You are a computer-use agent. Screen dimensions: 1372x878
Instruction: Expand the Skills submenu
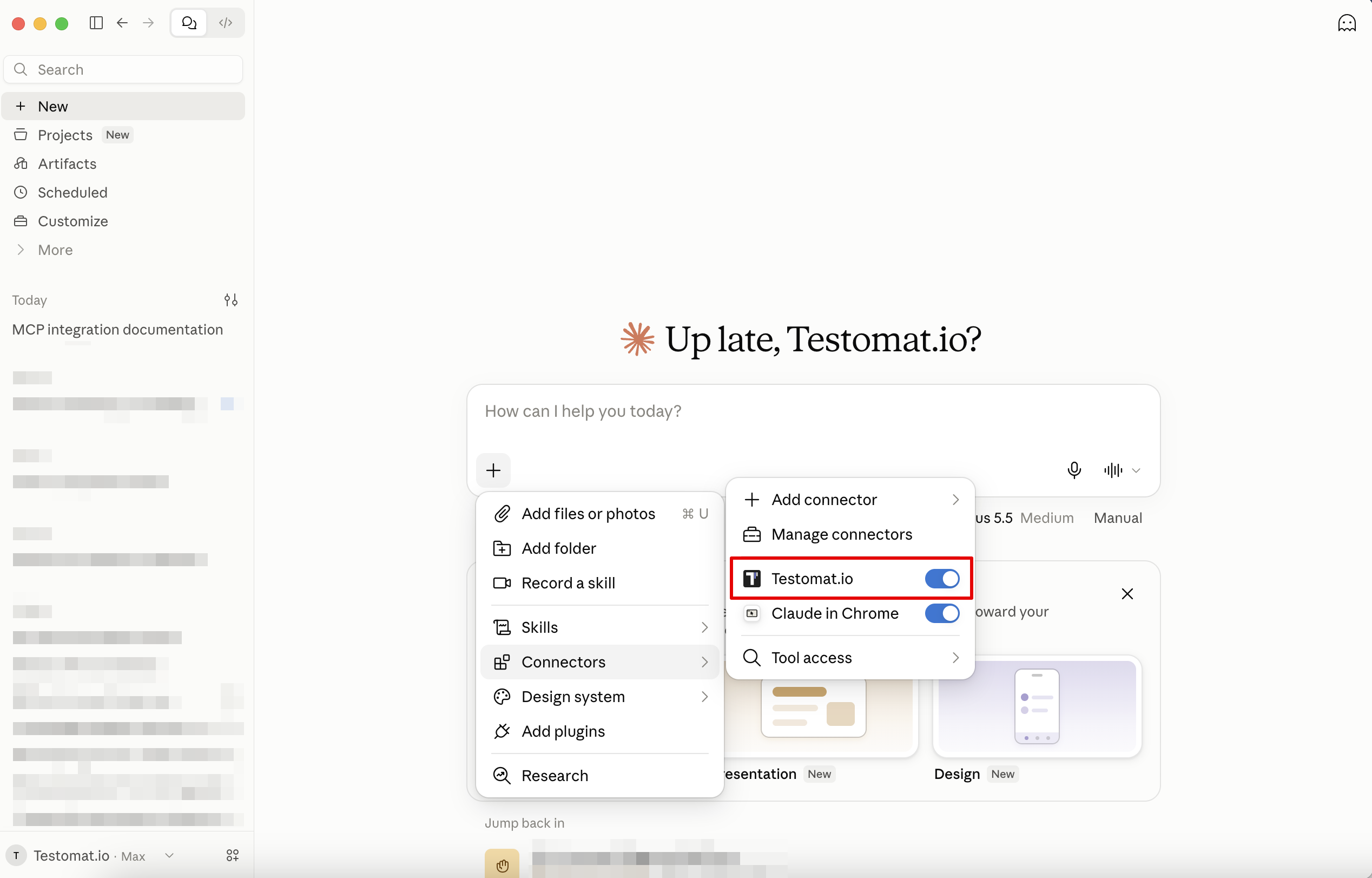click(x=600, y=628)
